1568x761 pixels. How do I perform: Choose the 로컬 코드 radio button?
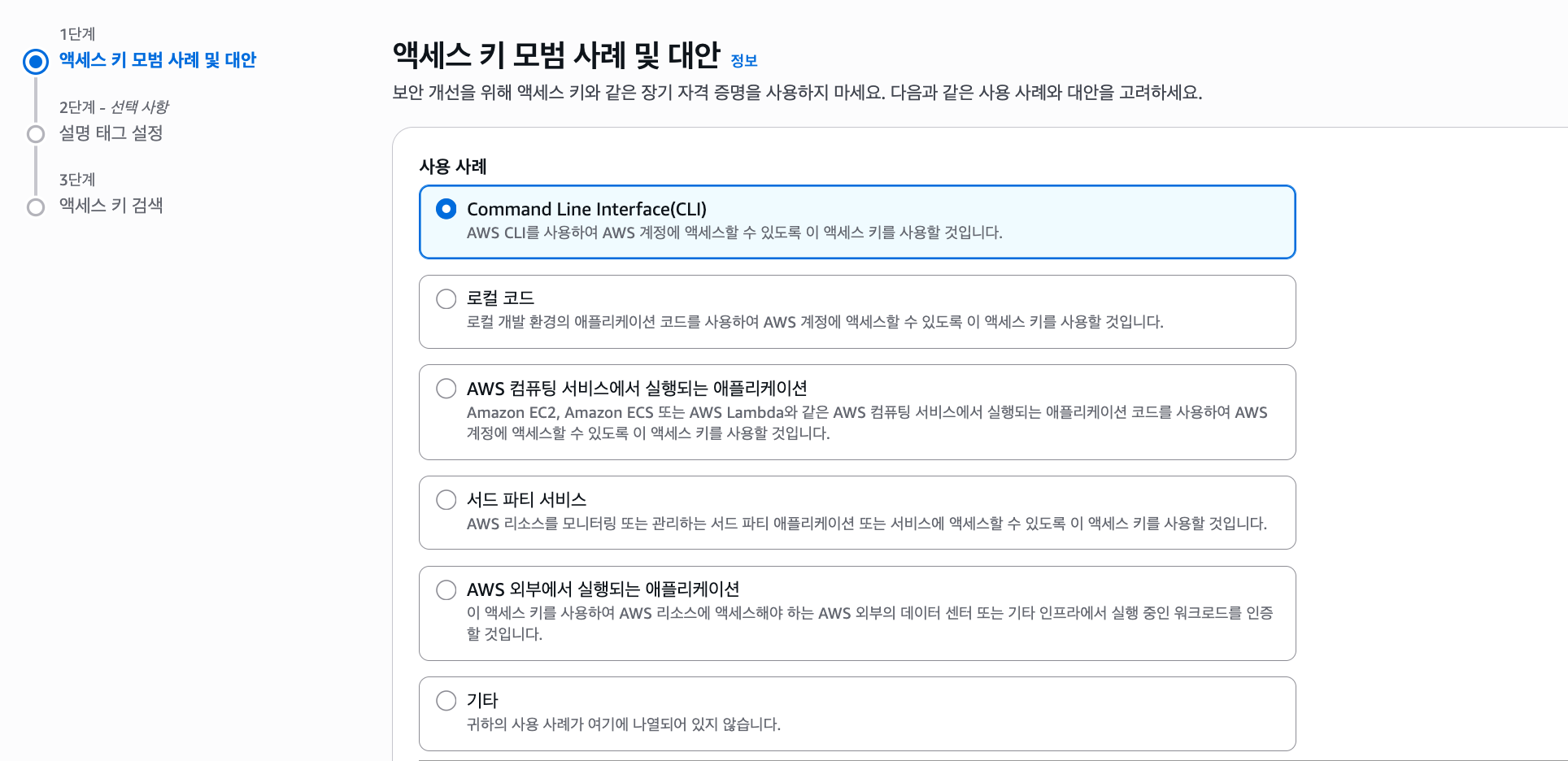click(x=446, y=299)
